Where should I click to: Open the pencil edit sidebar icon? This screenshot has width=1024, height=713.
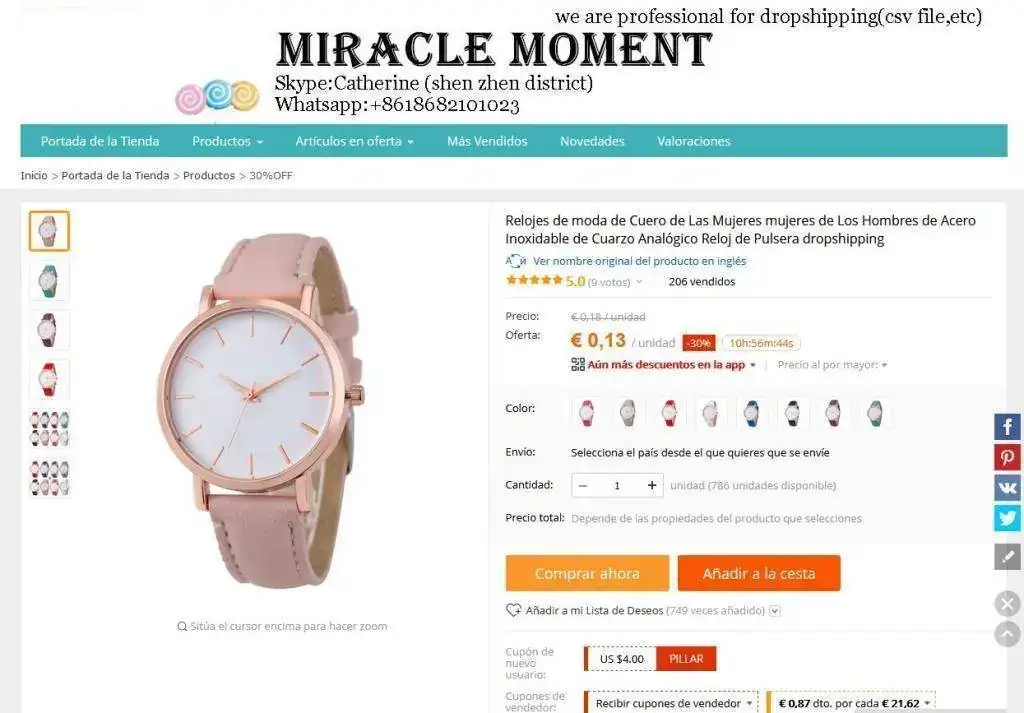point(1007,556)
